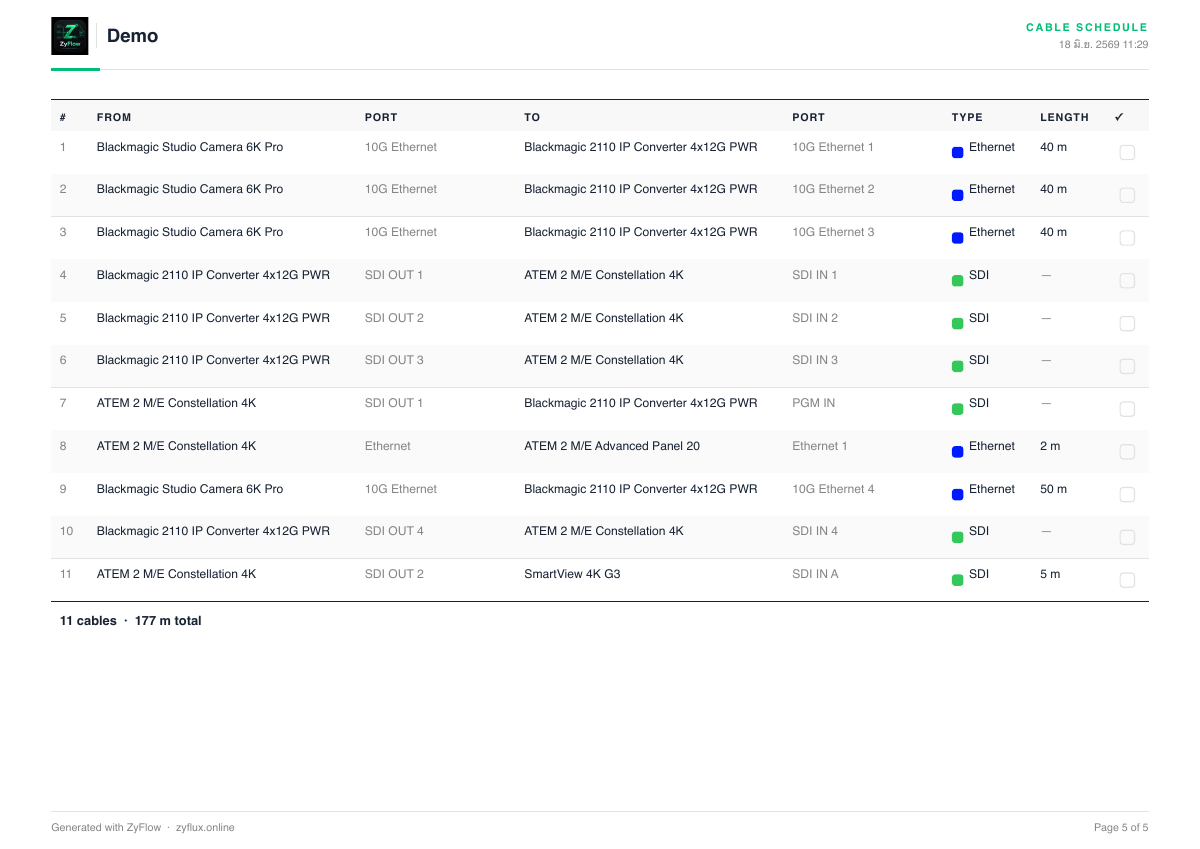The height and width of the screenshot is (849, 1200).
Task: Click the green SDI swatch in row 4
Action: (958, 281)
